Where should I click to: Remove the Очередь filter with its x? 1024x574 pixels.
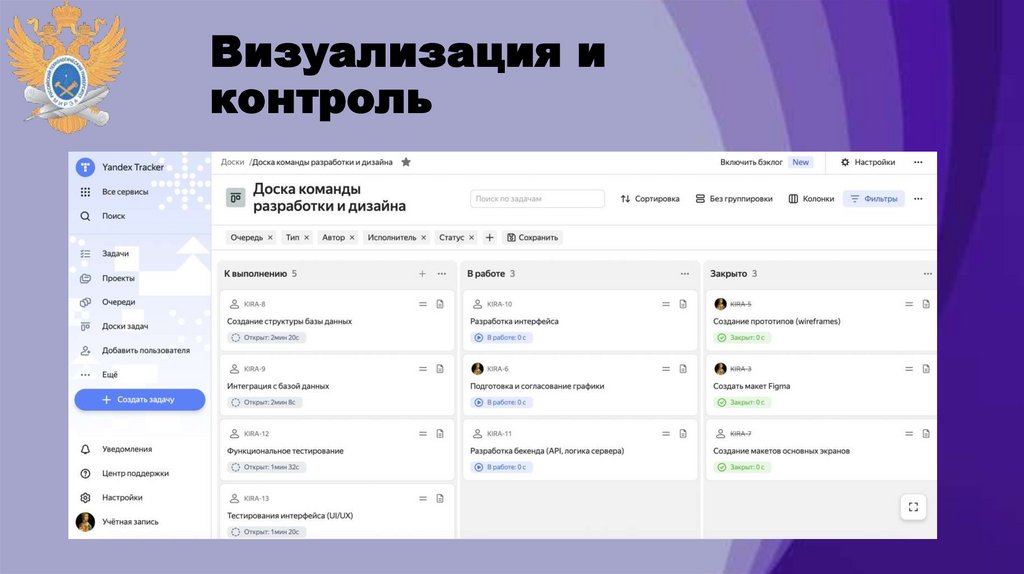[x=270, y=238]
